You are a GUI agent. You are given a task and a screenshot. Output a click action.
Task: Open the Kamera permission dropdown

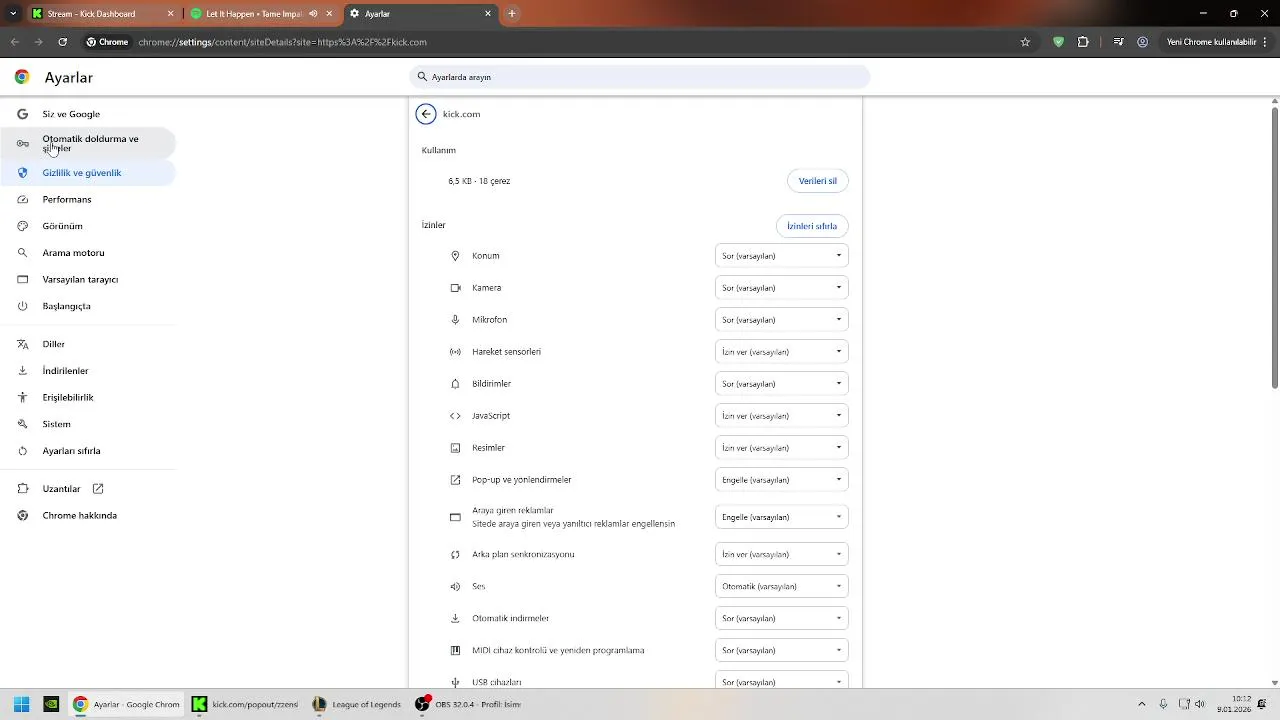pos(782,288)
